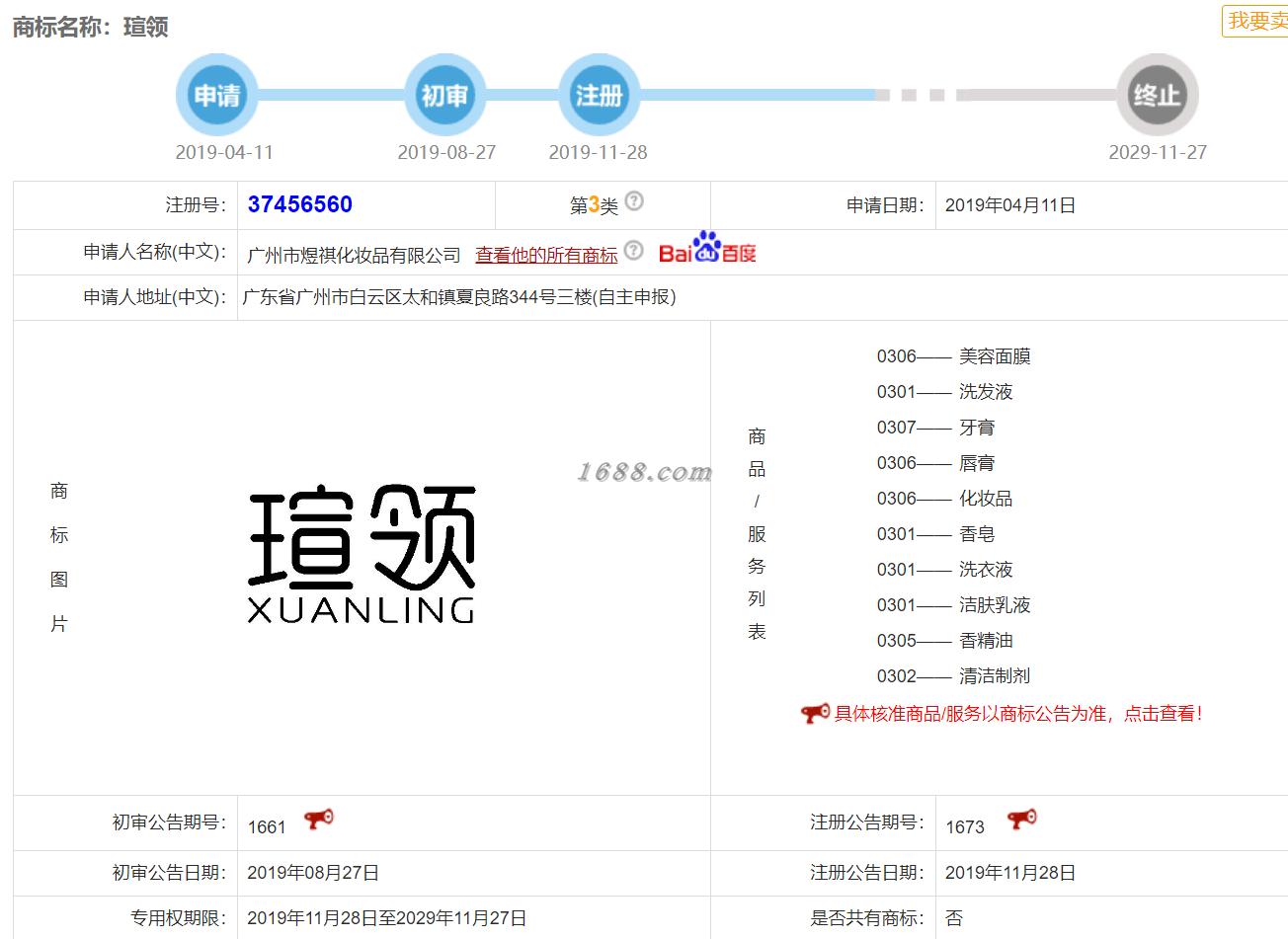
Task: Click the 商标名称：瑄领 heading
Action: [90, 27]
